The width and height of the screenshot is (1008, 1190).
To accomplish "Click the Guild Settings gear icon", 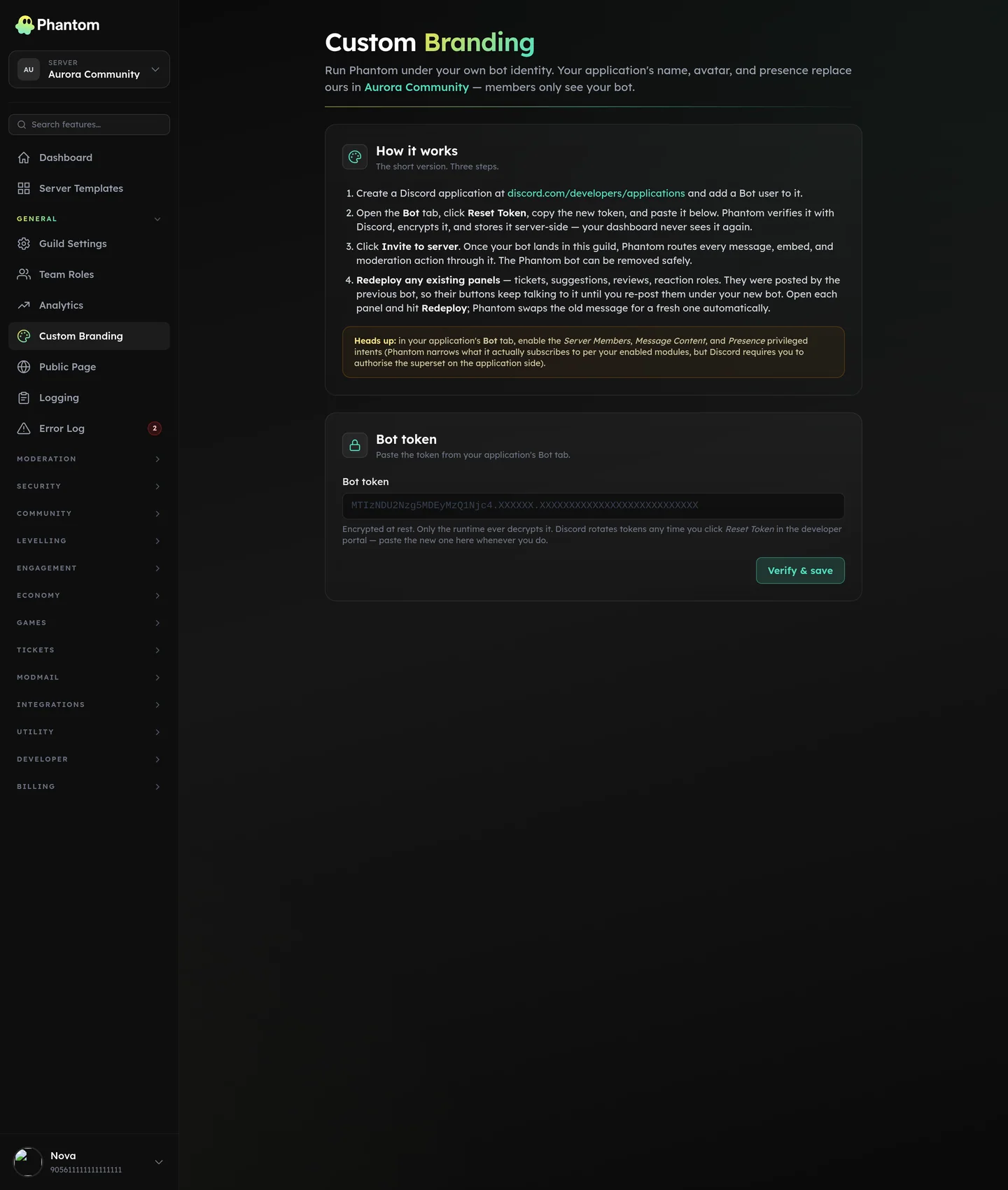I will tap(24, 244).
